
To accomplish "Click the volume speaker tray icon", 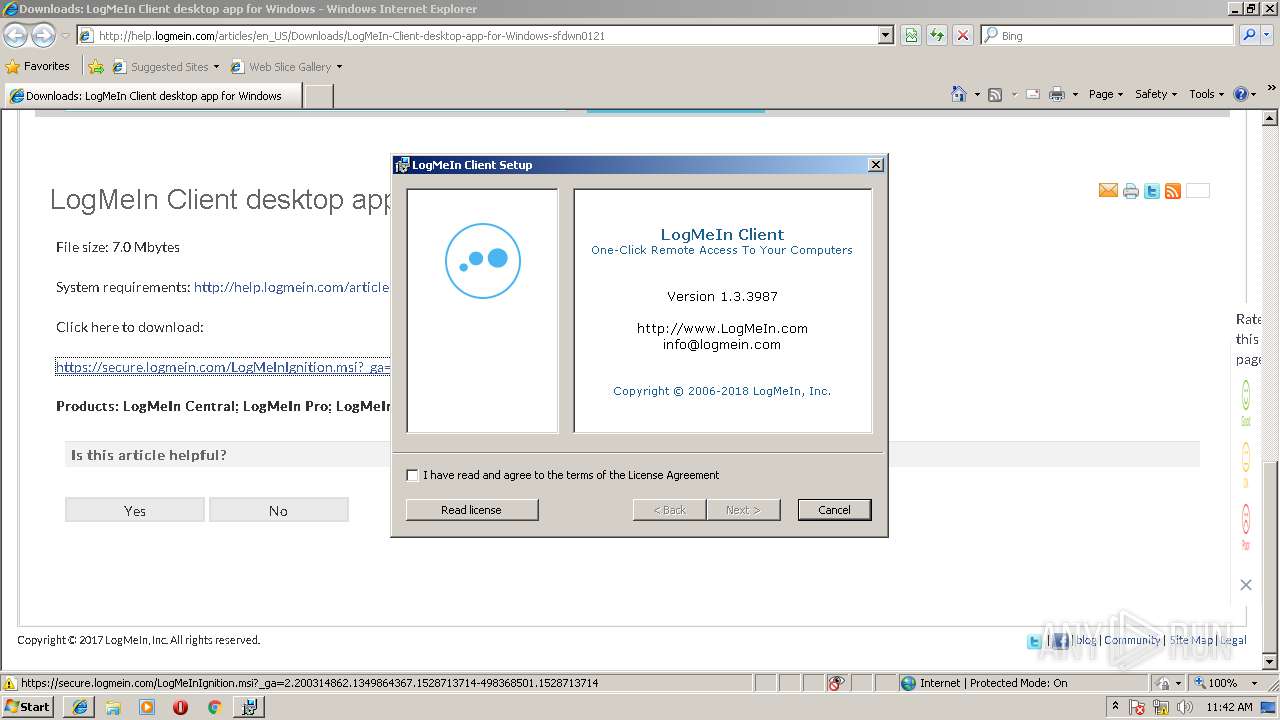I will 1184,707.
